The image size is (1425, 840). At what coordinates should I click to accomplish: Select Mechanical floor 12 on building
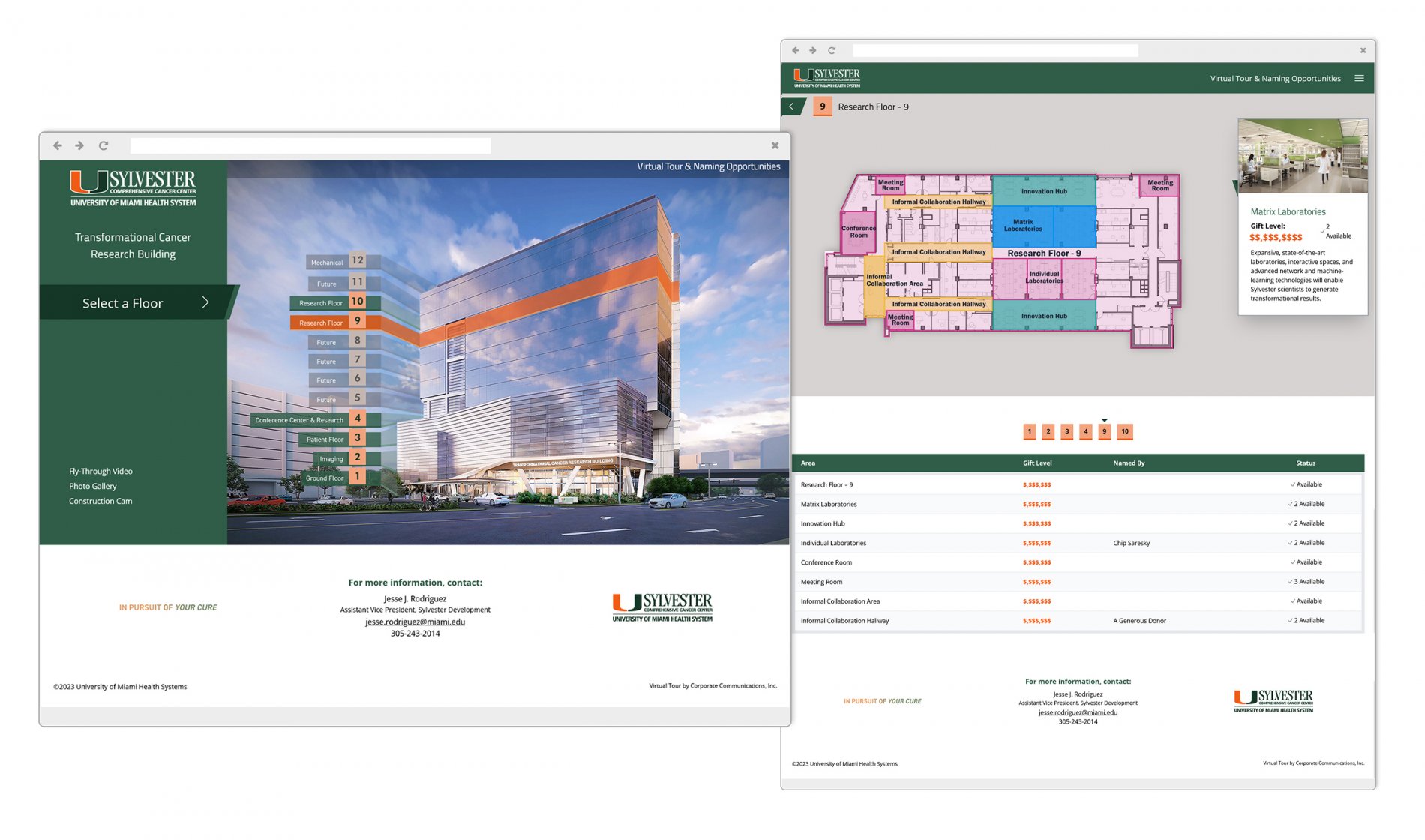(337, 261)
